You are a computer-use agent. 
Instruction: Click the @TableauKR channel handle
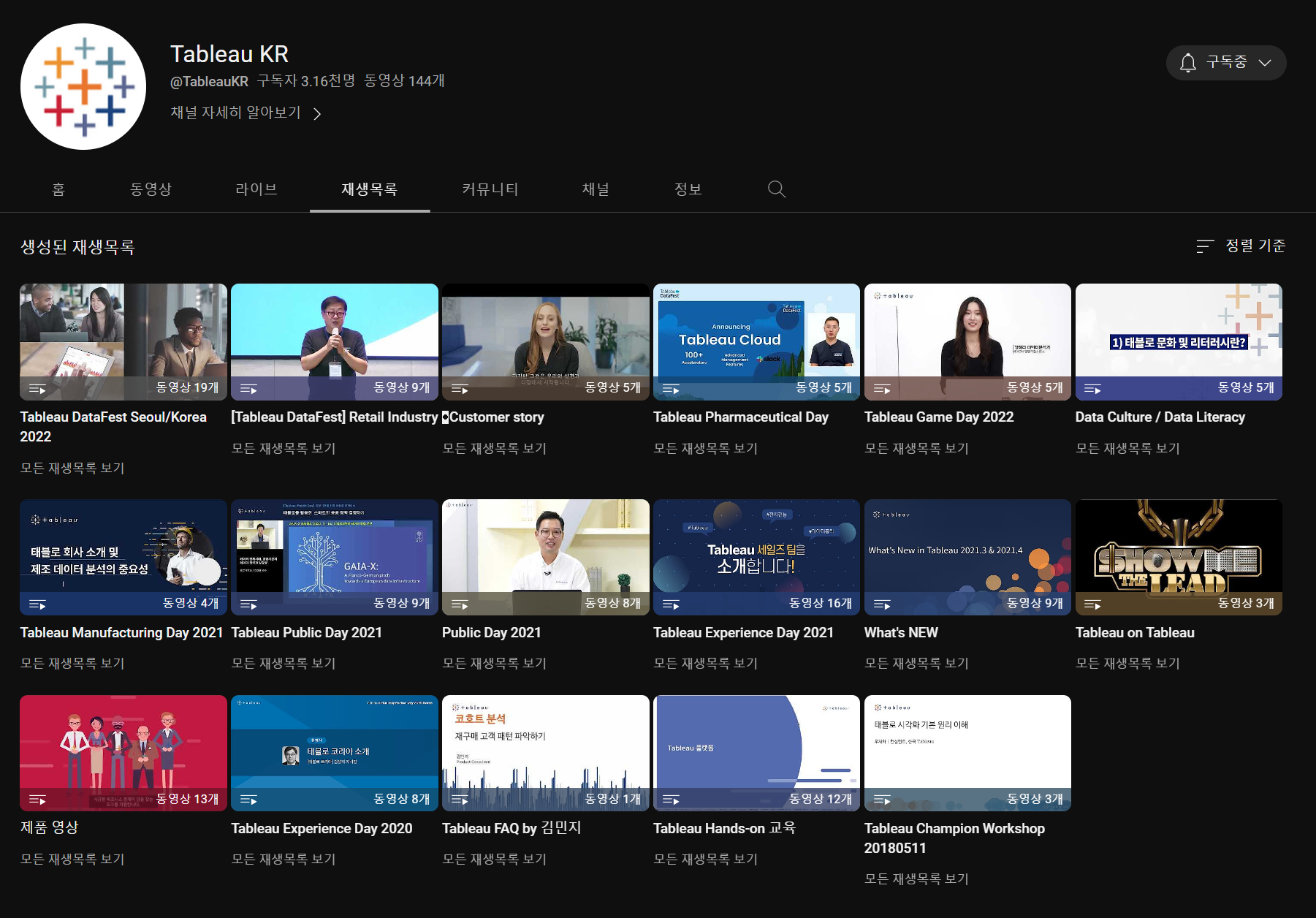pos(209,81)
